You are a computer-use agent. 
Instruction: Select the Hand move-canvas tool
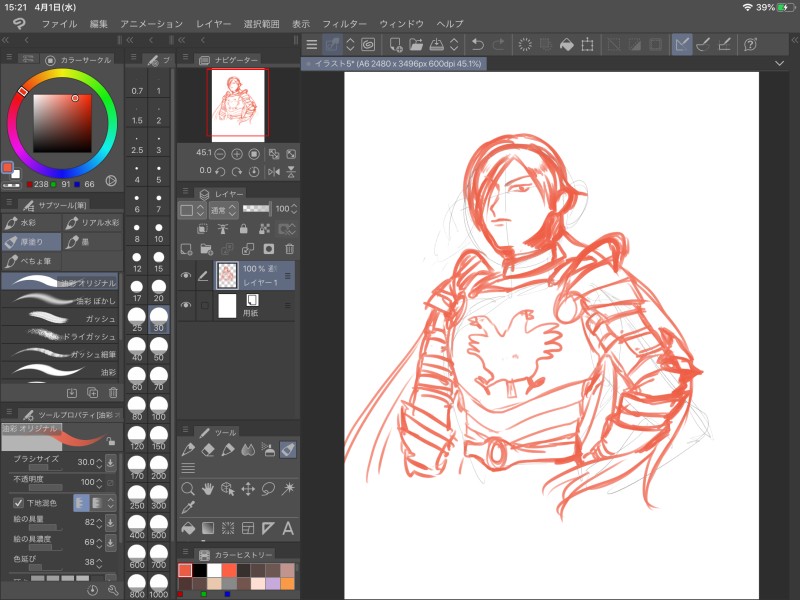(208, 489)
